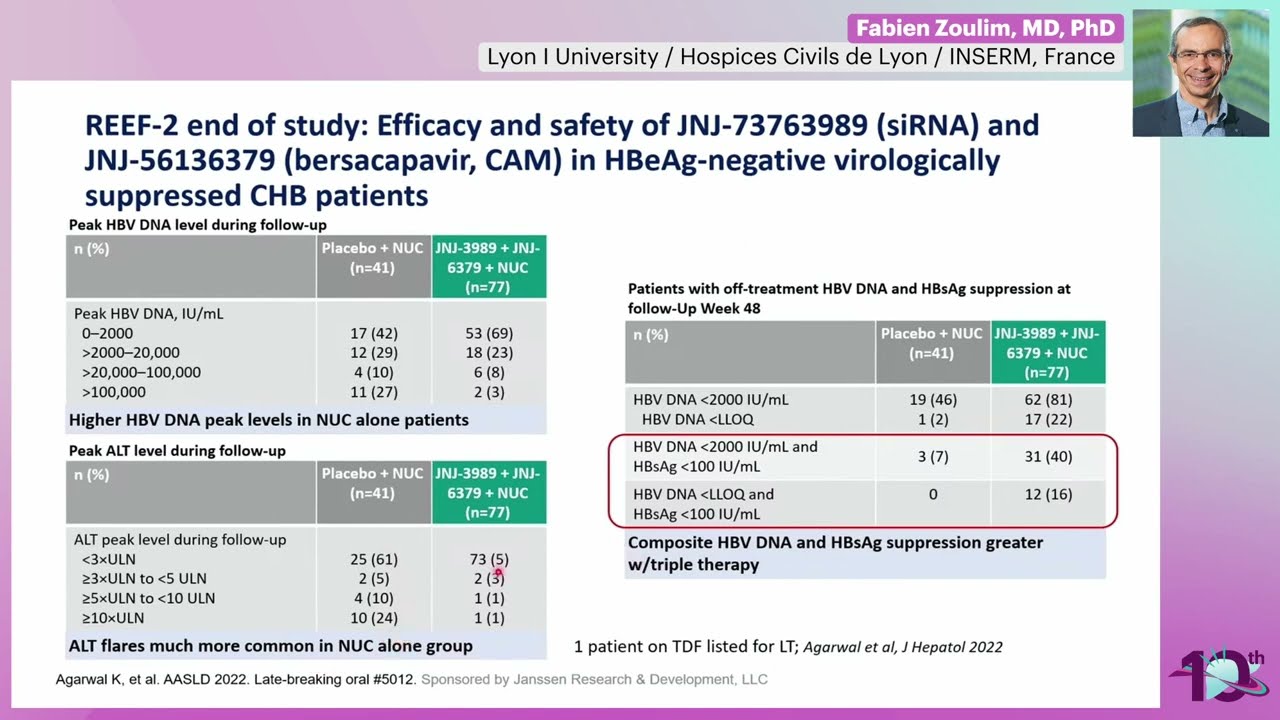The image size is (1280, 720).
Task: Click the '>100,000' row label
Action: pyautogui.click(x=114, y=392)
